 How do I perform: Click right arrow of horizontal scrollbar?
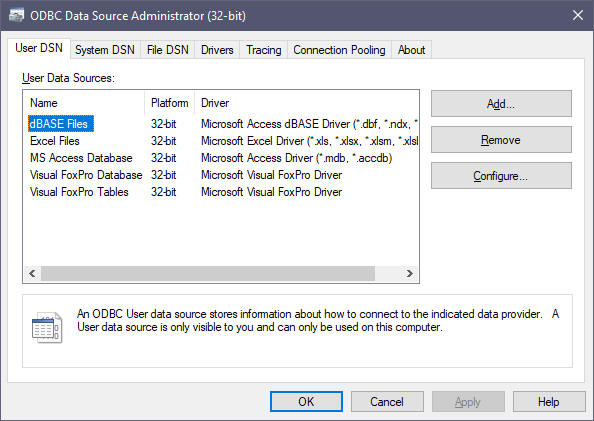pos(410,273)
